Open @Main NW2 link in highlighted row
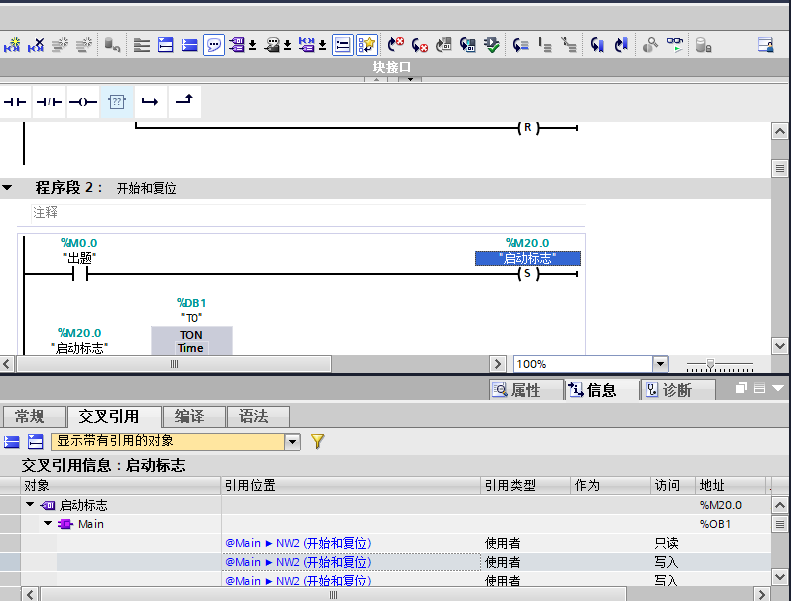791x601 pixels. [x=298, y=562]
